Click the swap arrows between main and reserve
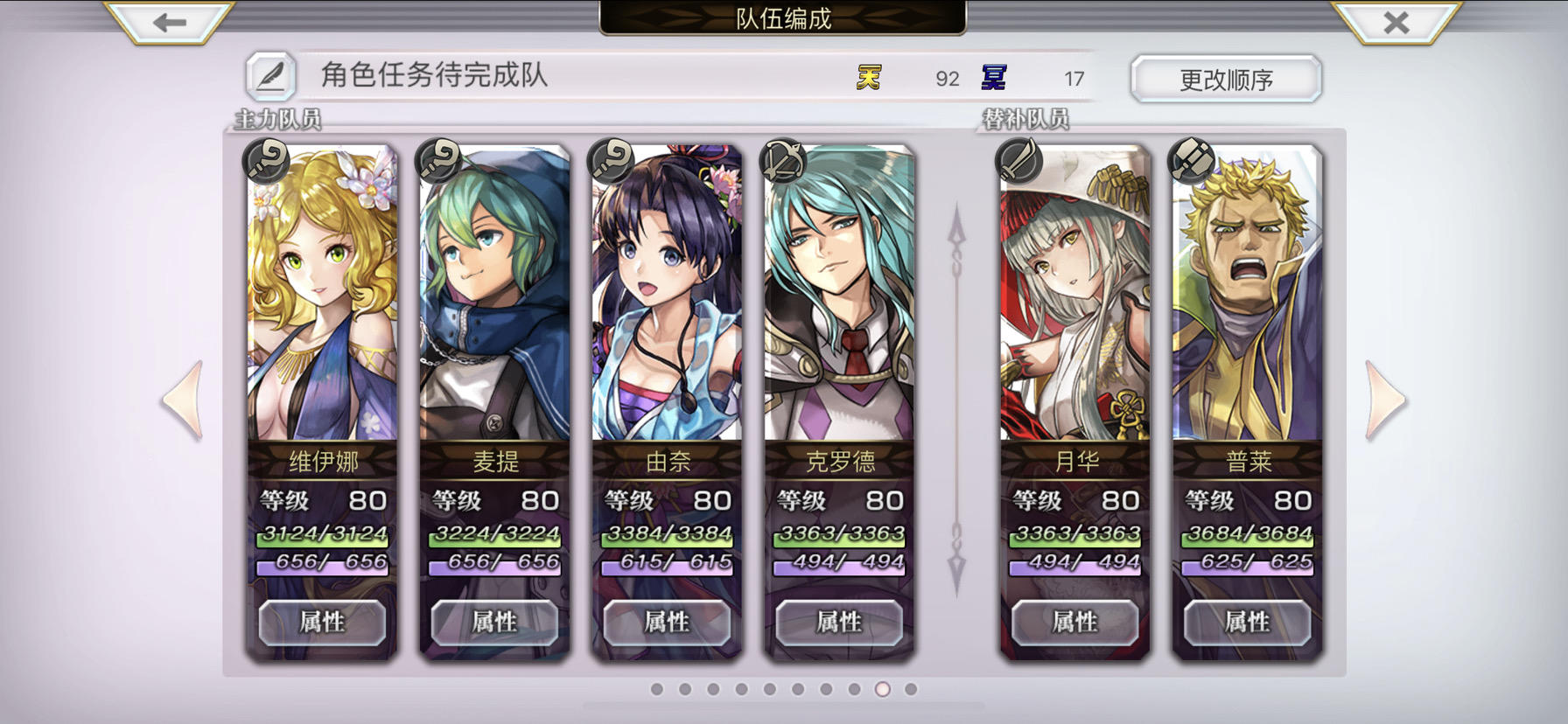This screenshot has height=724, width=1568. pyautogui.click(x=956, y=400)
